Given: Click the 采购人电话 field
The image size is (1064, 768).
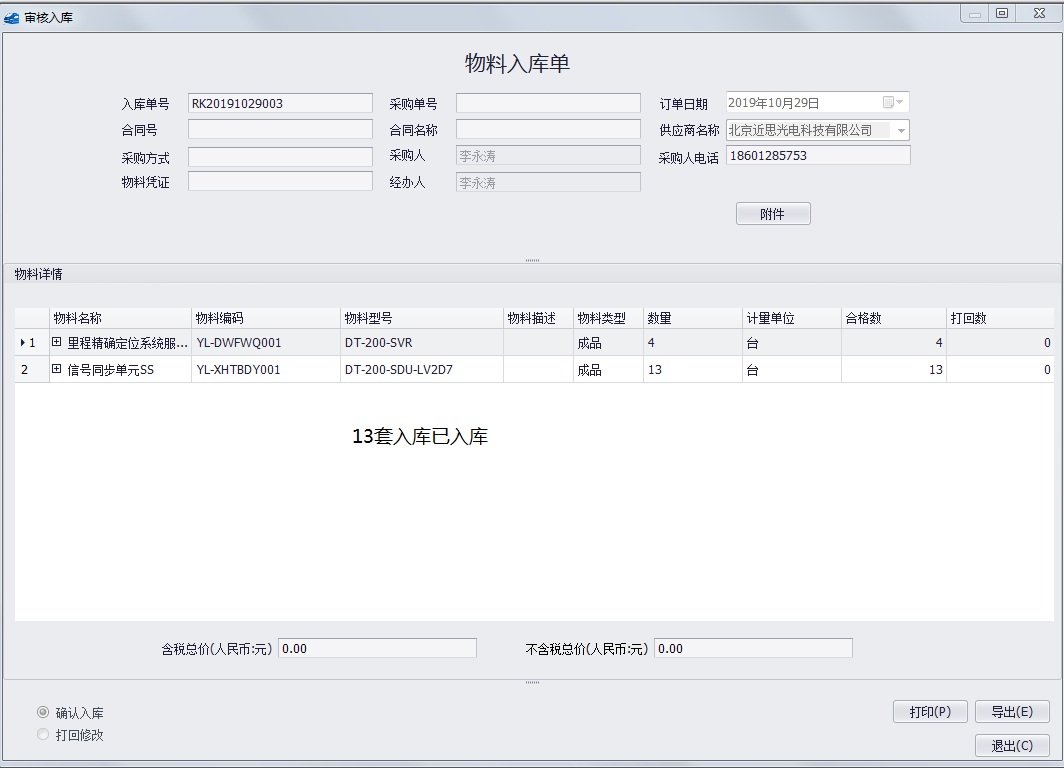Looking at the screenshot, I should (x=818, y=156).
